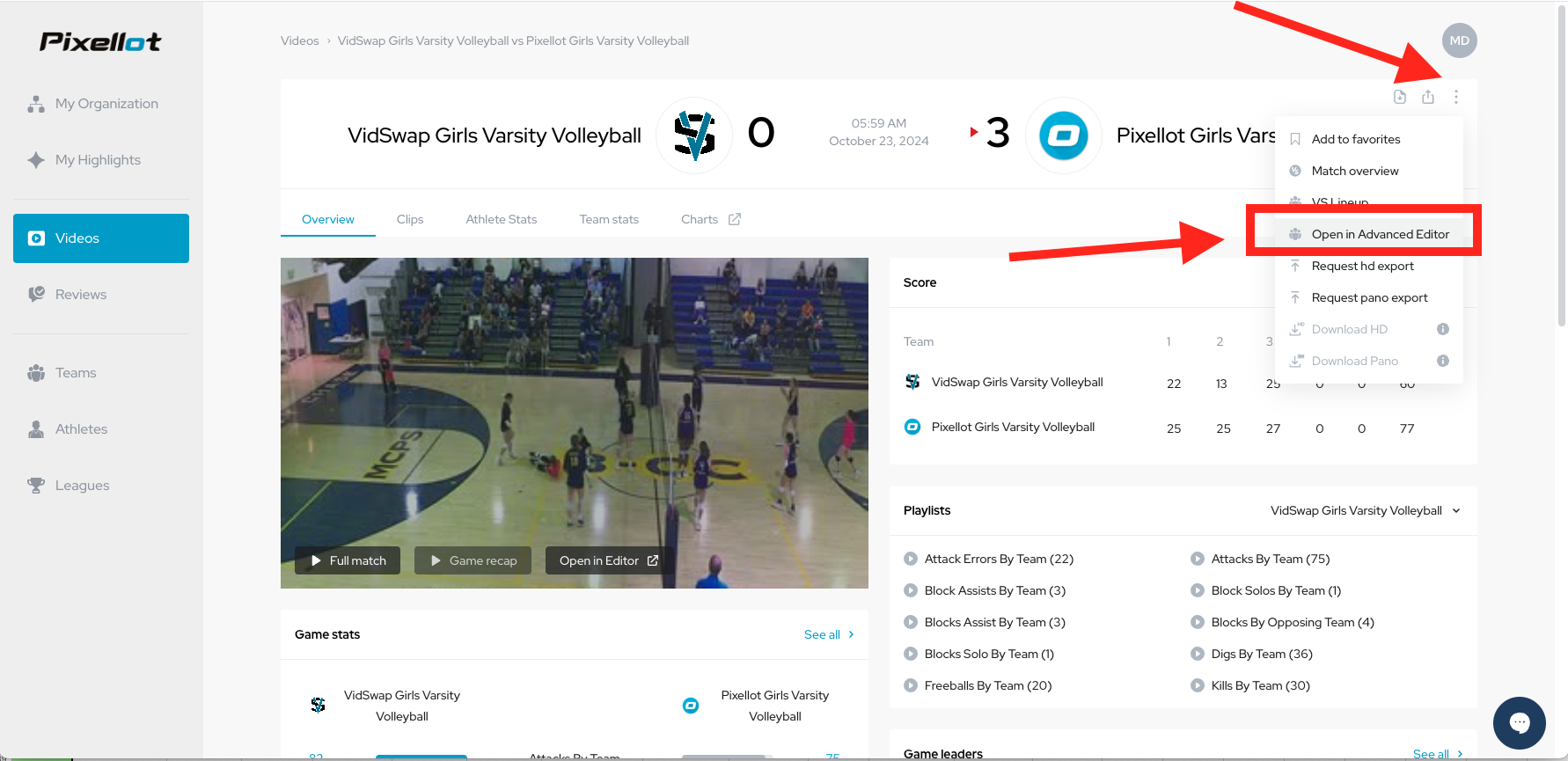The height and width of the screenshot is (761, 1568).
Task: Play the Digs By Team (36) playlist
Action: pyautogui.click(x=1251, y=654)
